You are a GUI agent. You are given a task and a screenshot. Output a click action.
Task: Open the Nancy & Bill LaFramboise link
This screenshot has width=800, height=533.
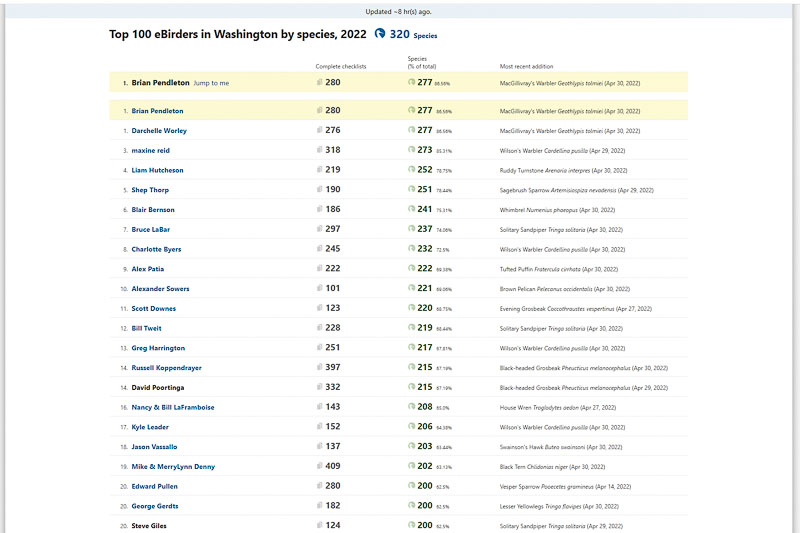tap(173, 407)
